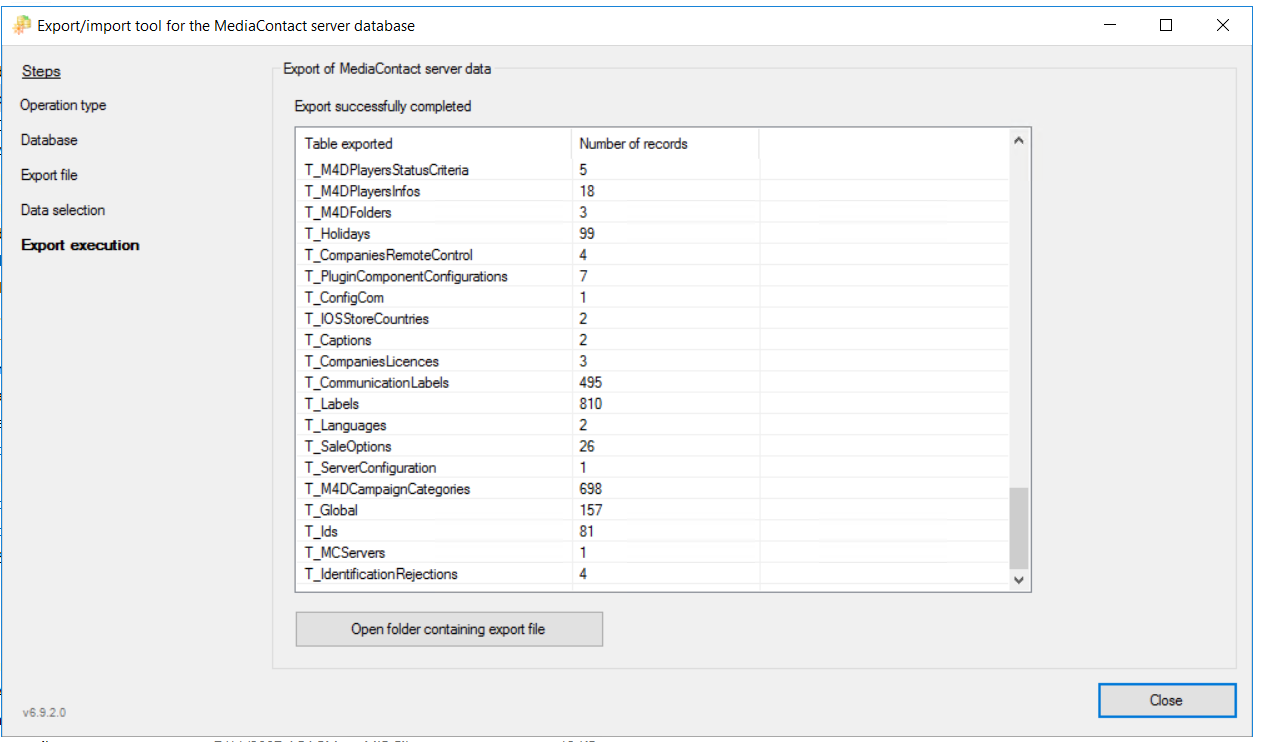Open the Export file step
This screenshot has height=742, width=1261.
coord(49,175)
